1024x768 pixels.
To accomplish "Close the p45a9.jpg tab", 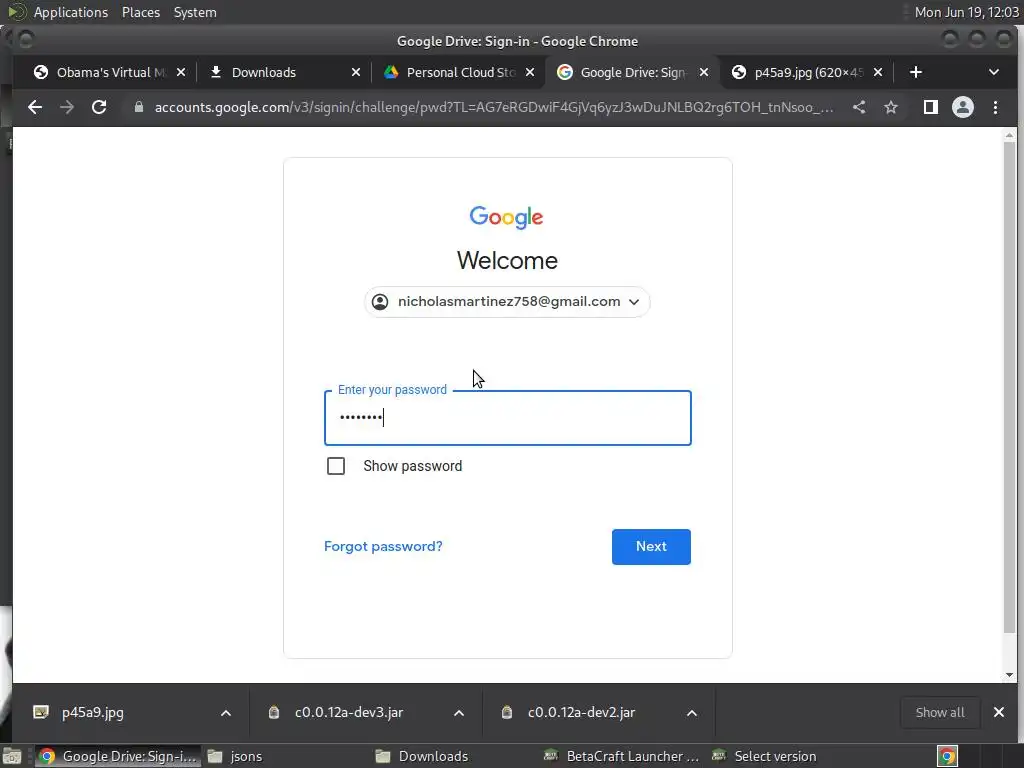I will point(878,72).
